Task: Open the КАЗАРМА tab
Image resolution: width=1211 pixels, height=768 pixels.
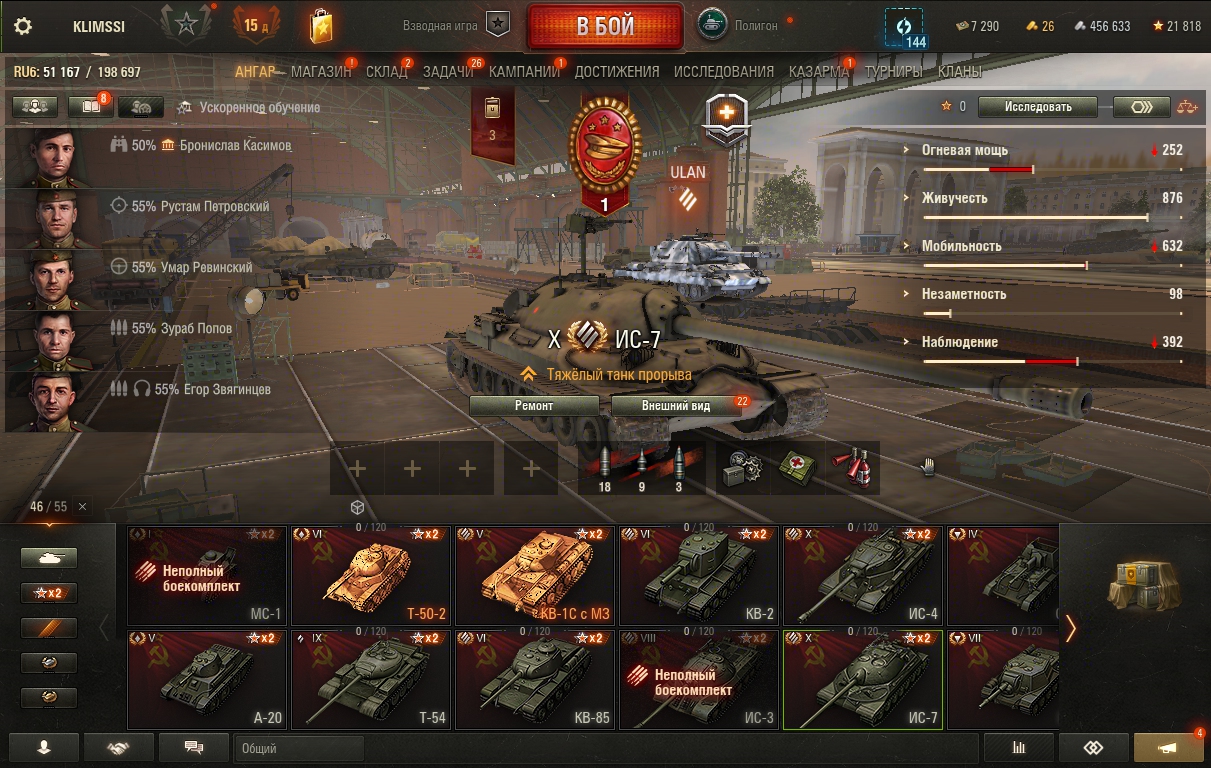Action: pos(819,71)
